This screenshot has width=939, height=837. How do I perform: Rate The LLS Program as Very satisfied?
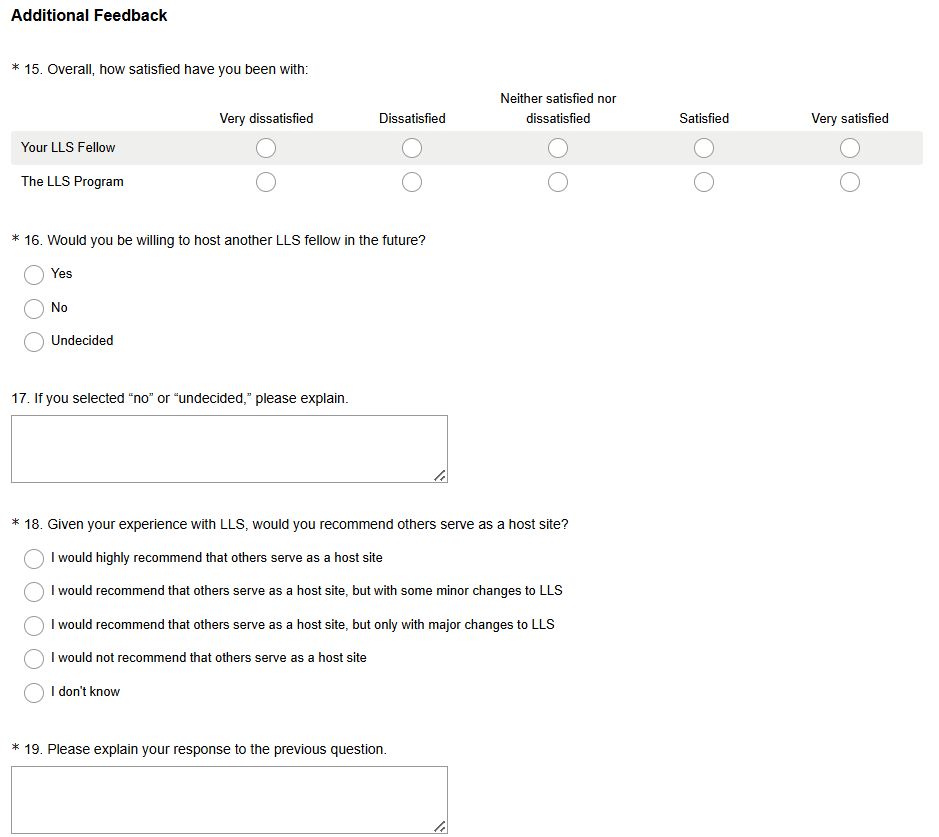pos(850,182)
